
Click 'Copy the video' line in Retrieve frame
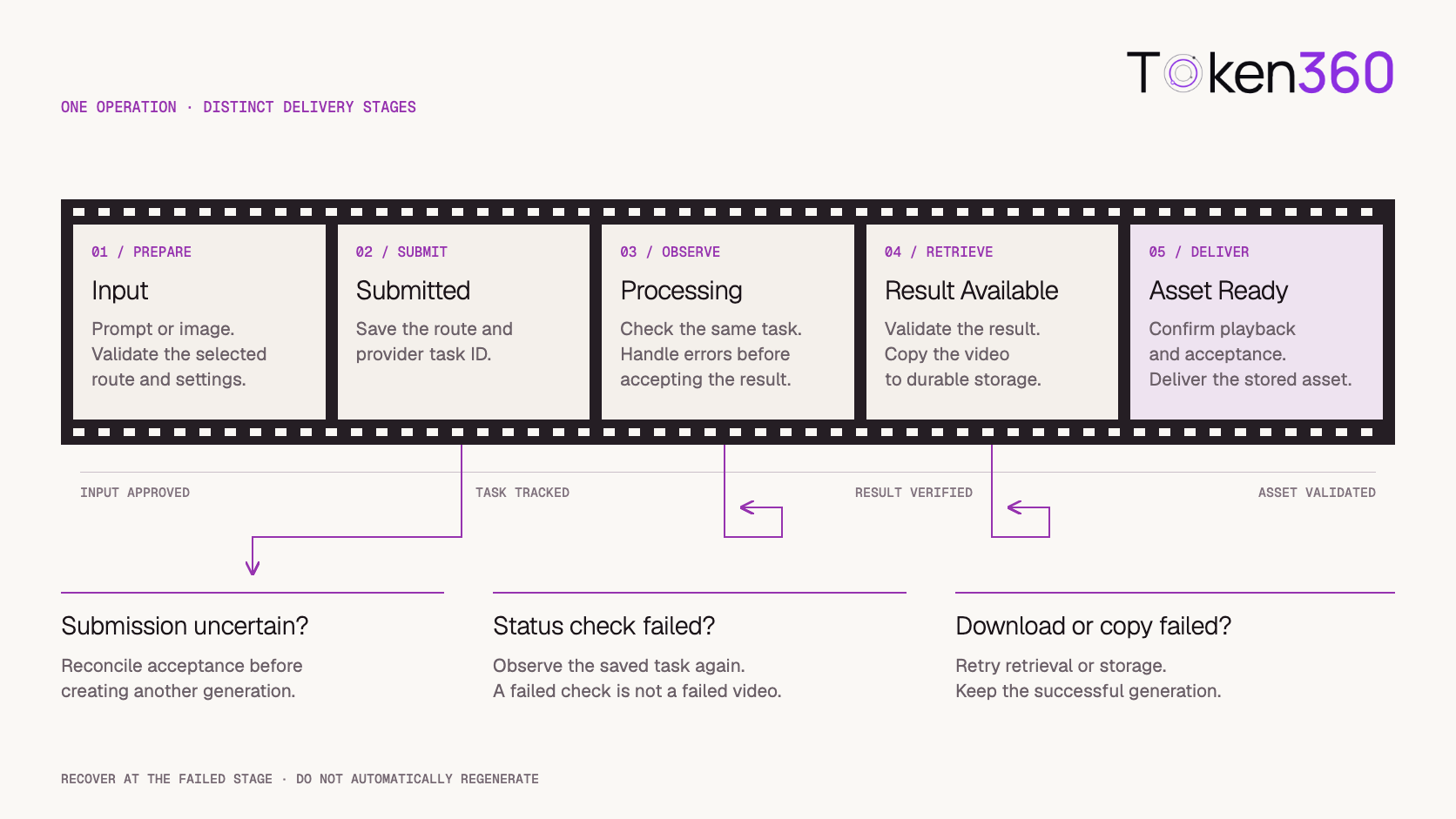(x=947, y=354)
